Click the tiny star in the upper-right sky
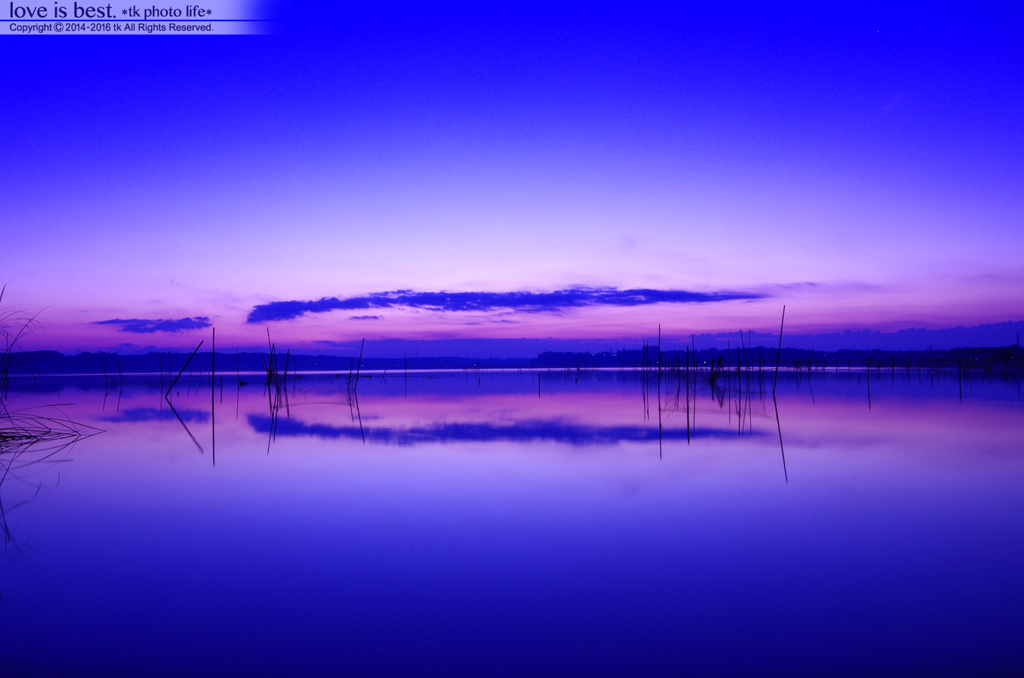 [x=878, y=31]
